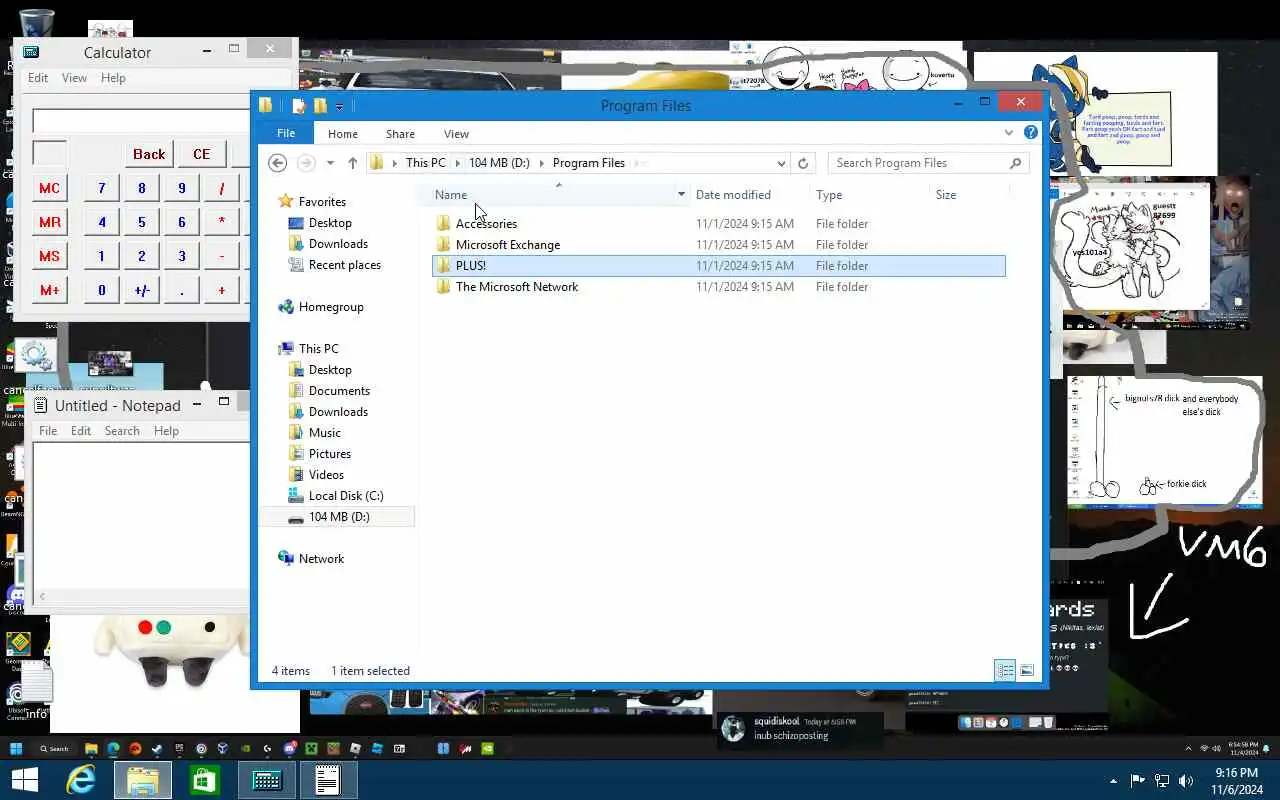Viewport: 1280px width, 800px height.
Task: Expand the ribbon with the chevron
Action: point(1008,132)
